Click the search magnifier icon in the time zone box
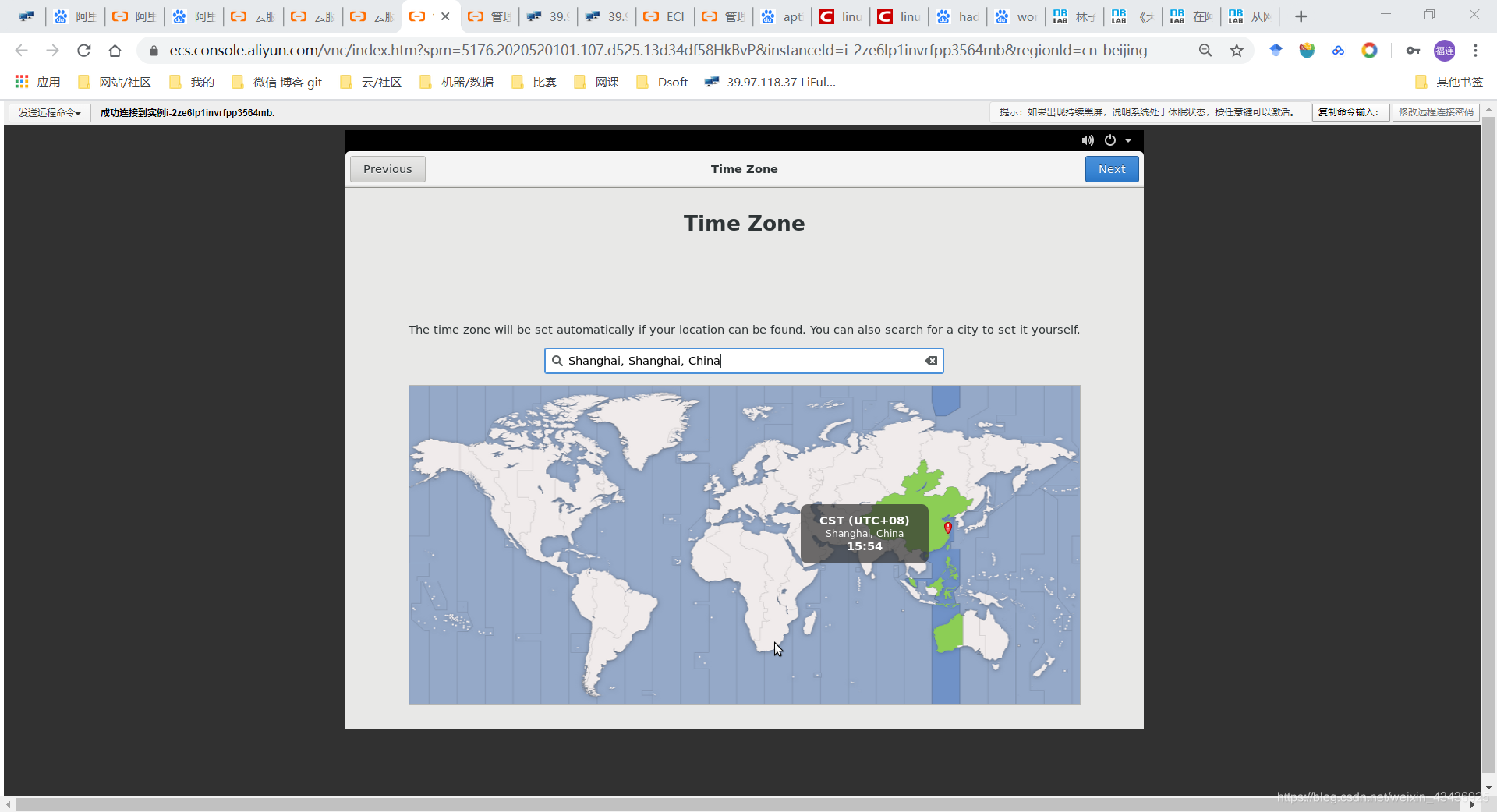Screen dimensions: 1497x812 (x=557, y=361)
